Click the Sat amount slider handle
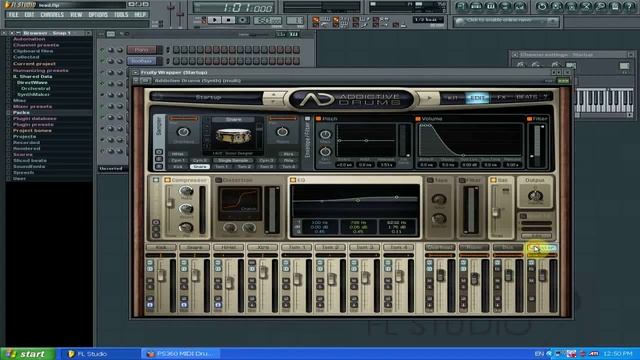The height and width of the screenshot is (360, 640). [x=495, y=212]
